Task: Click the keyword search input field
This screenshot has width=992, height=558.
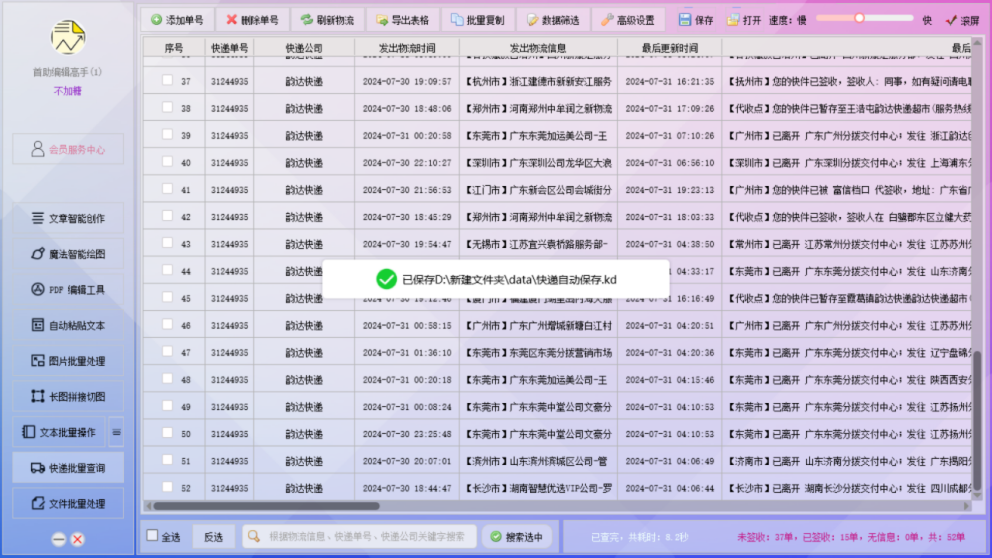Action: click(x=359, y=536)
